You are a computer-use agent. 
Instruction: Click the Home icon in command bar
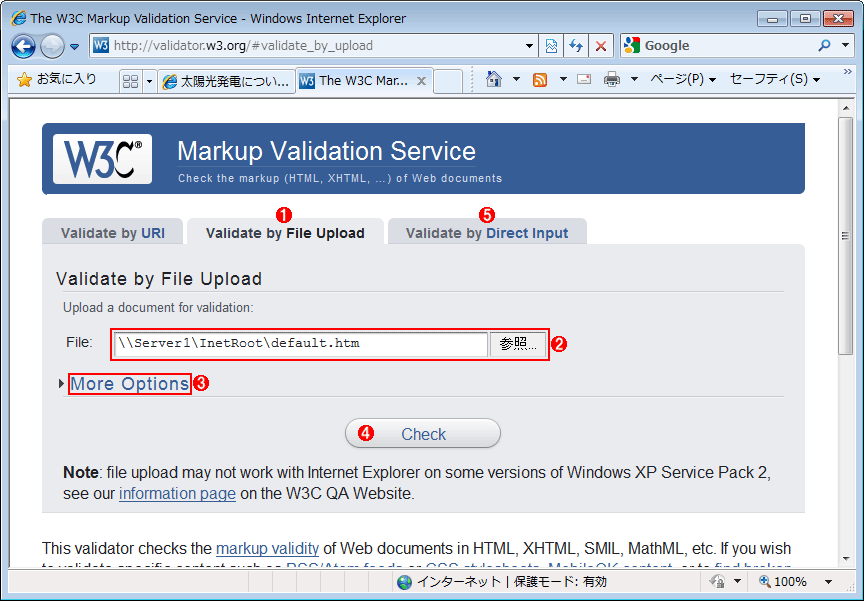pos(494,79)
